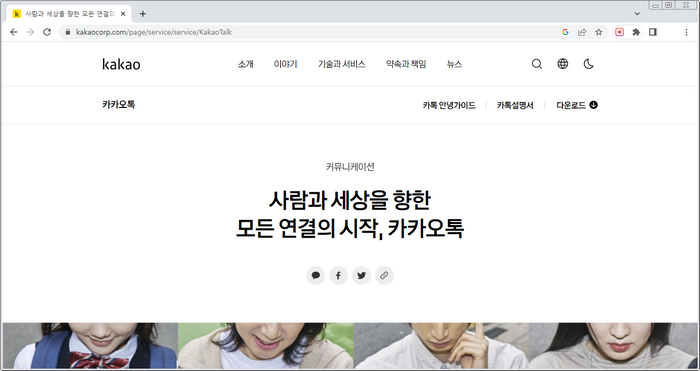Open the site search magnifier
This screenshot has height=371, width=700.
537,64
